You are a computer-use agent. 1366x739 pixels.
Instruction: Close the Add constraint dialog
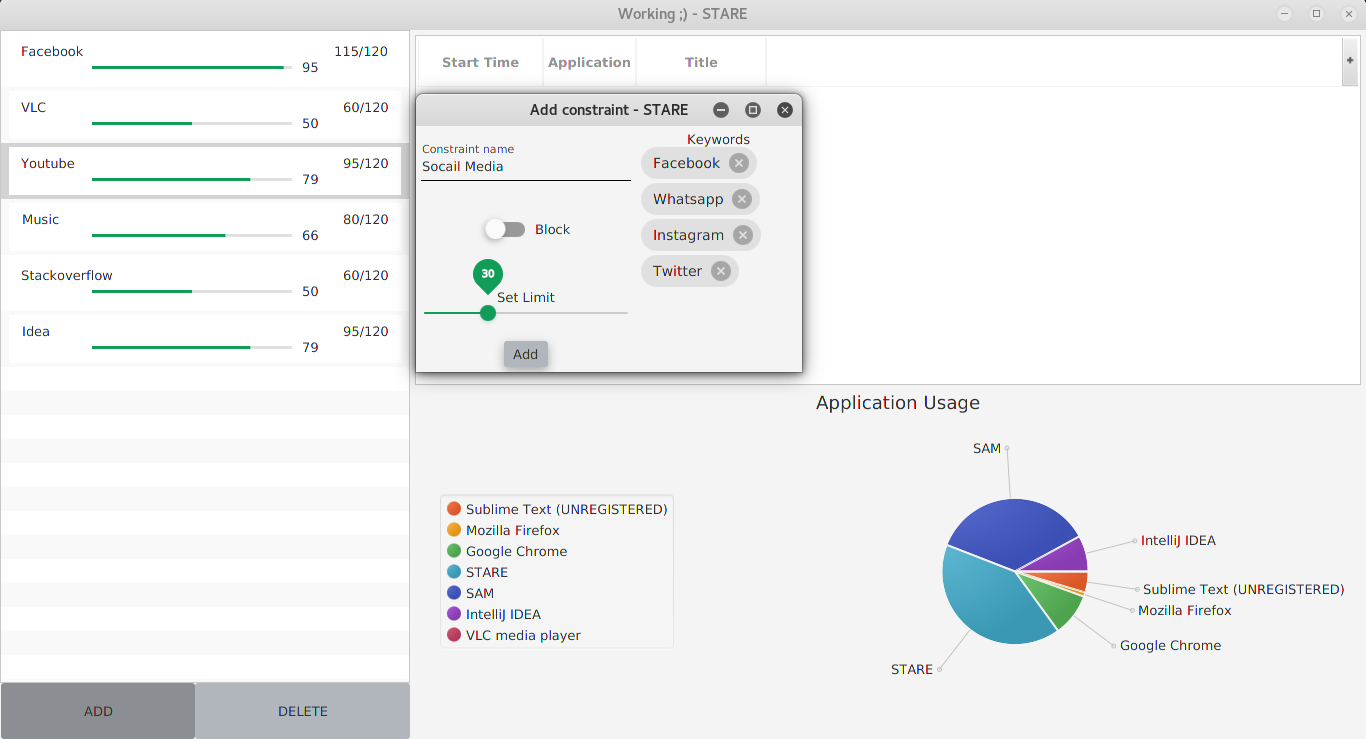pos(785,110)
